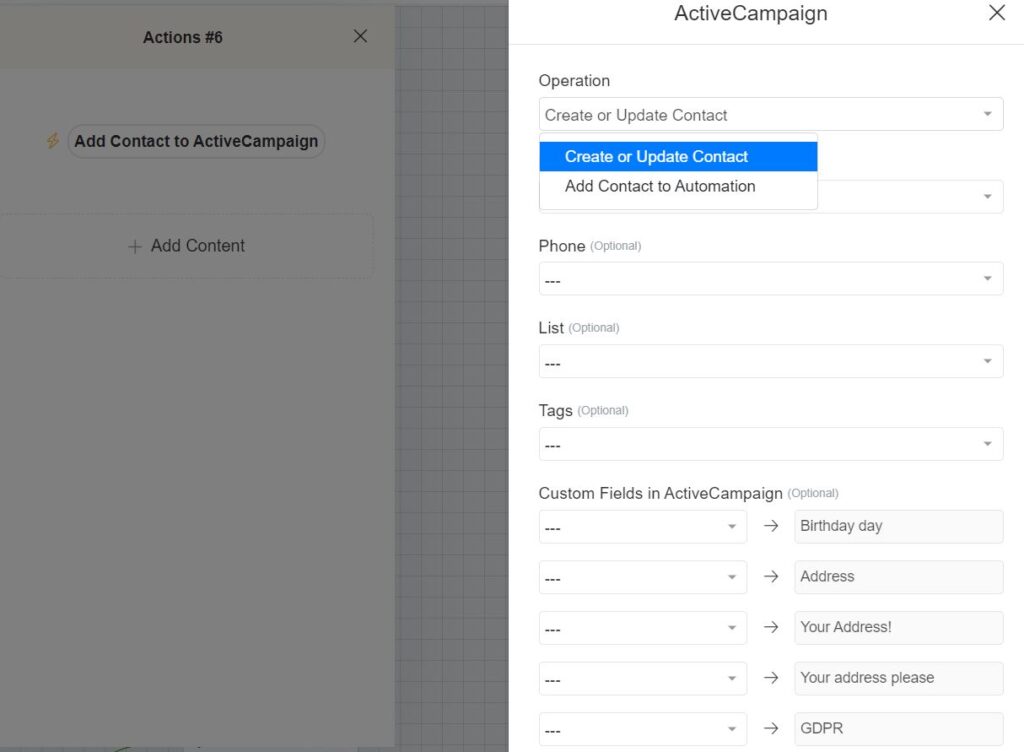Click the Your address please field
The height and width of the screenshot is (752, 1024).
tap(899, 678)
